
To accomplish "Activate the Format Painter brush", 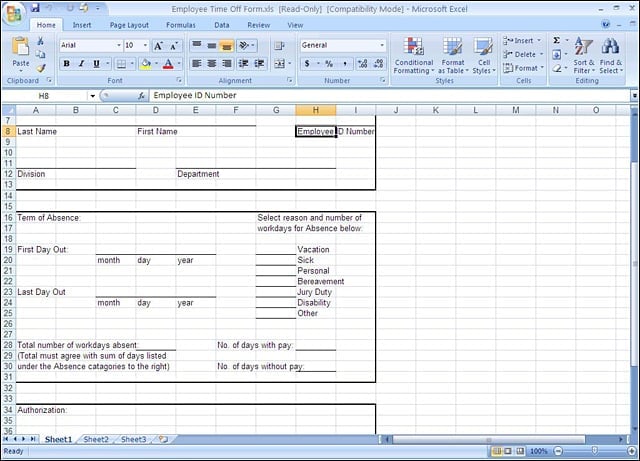I will pyautogui.click(x=40, y=68).
